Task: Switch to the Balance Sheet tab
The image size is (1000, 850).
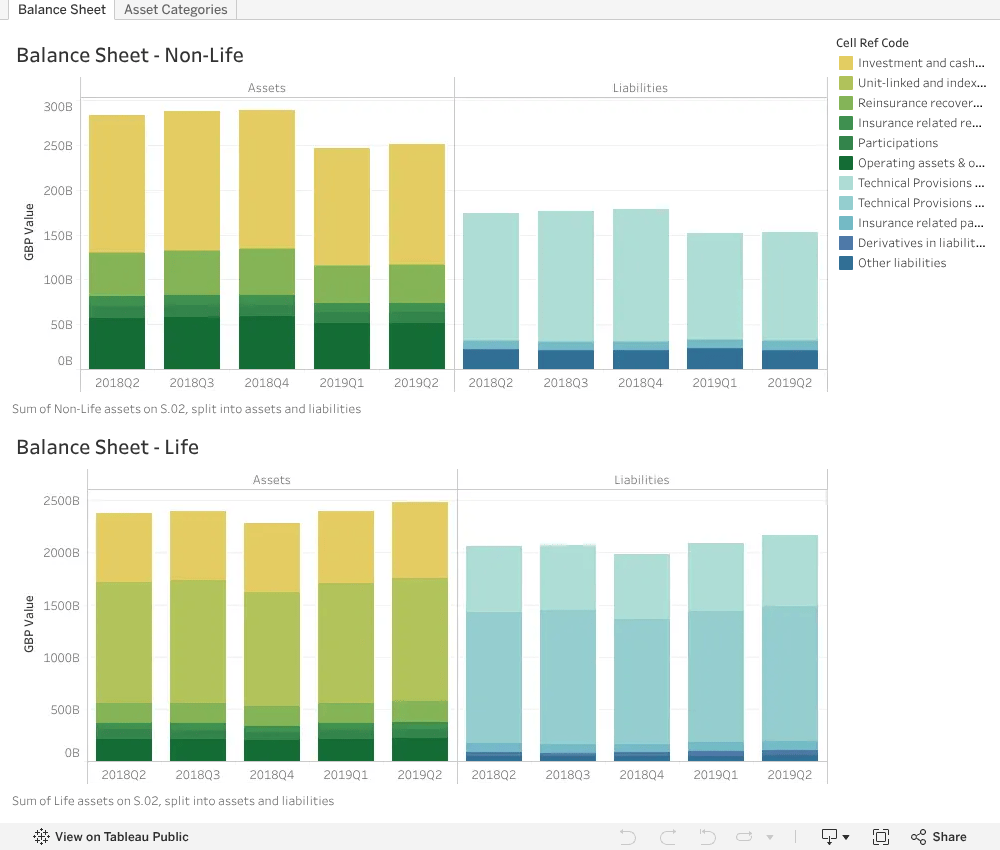Action: [61, 10]
